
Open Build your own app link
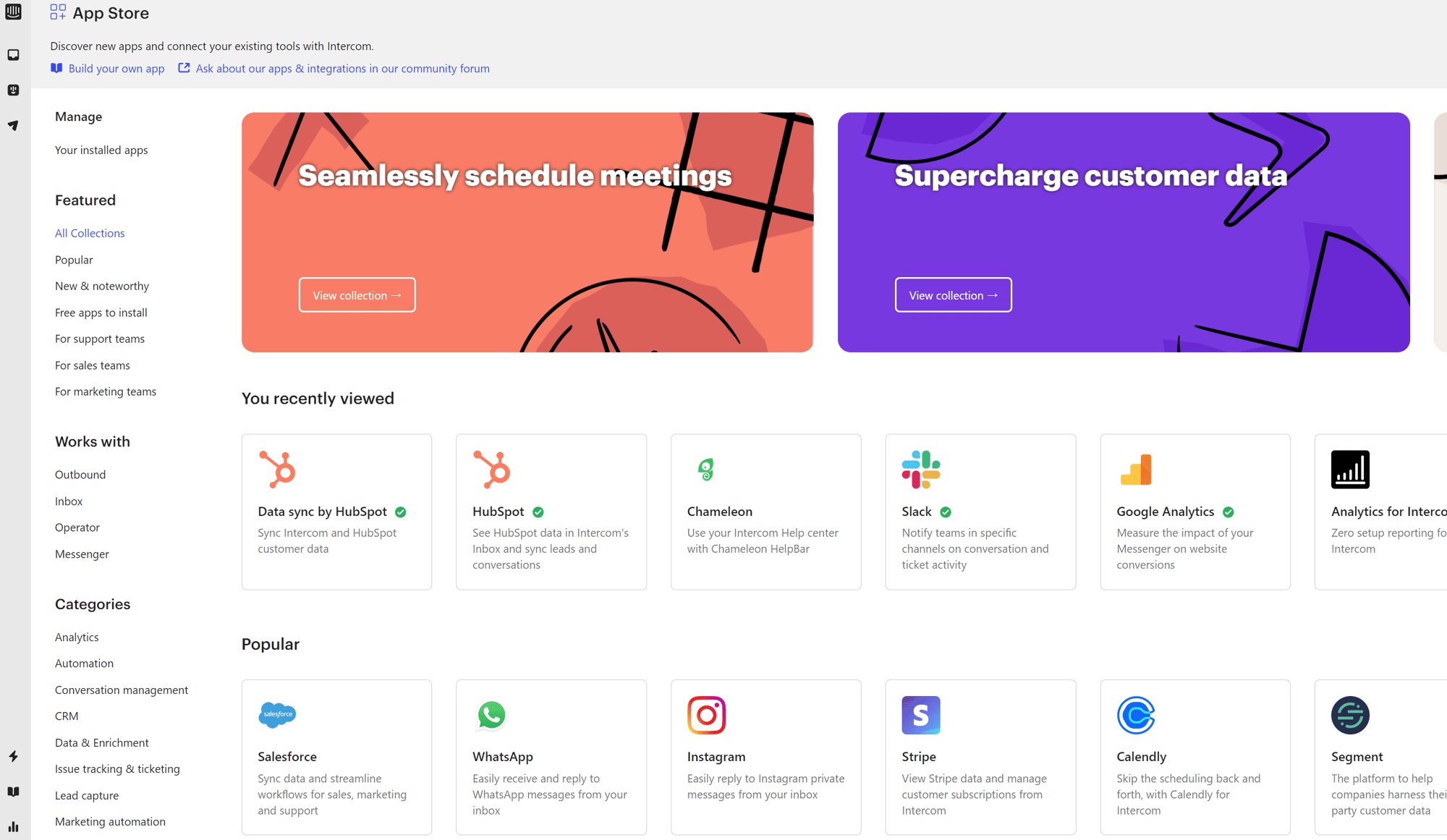116,68
